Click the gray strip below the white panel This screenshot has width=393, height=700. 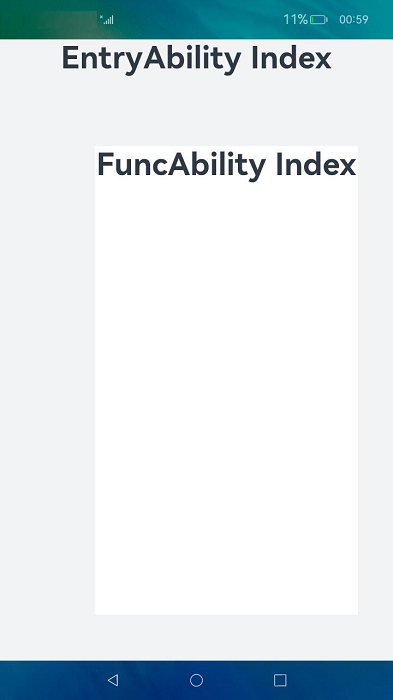coord(196,638)
